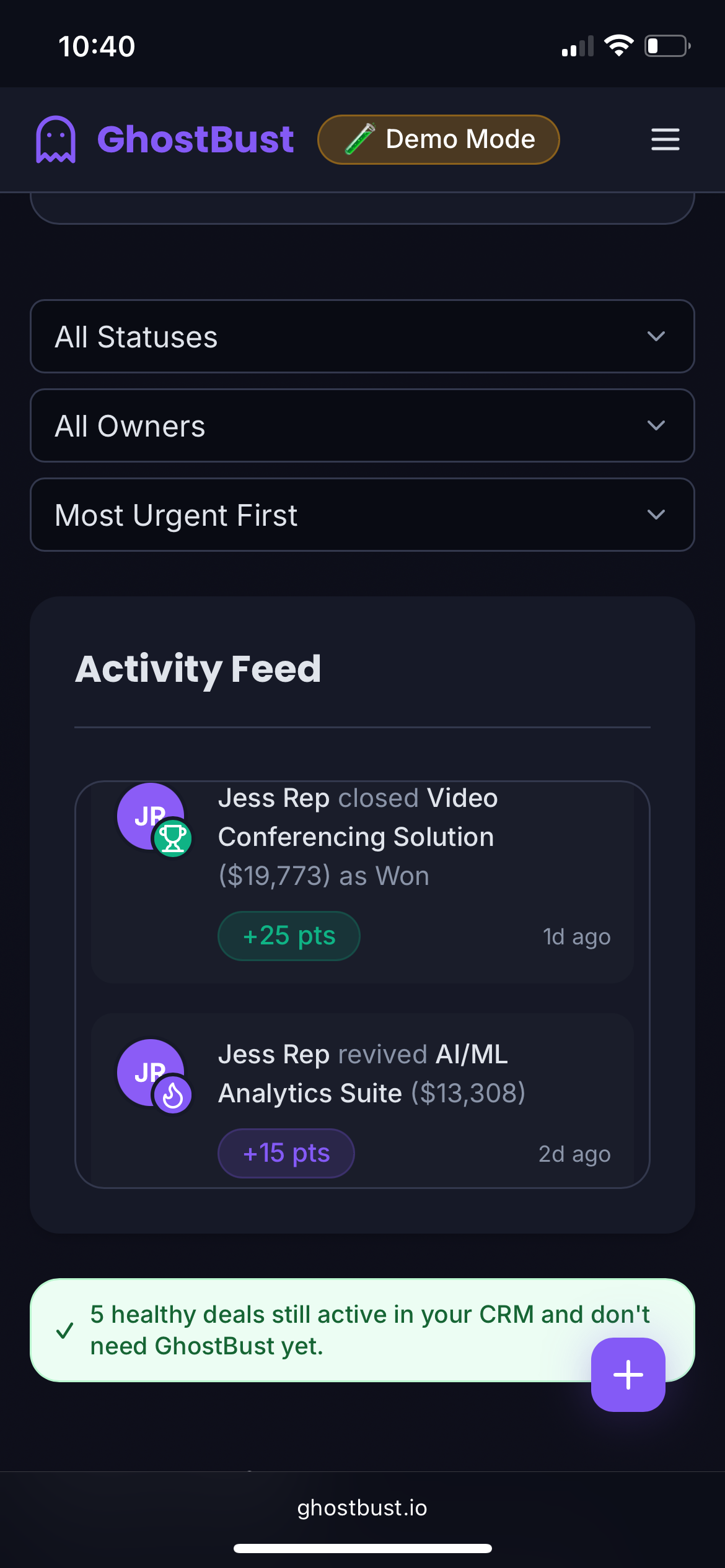Image resolution: width=725 pixels, height=1568 pixels.
Task: Expand the All Owners filter
Action: (362, 425)
